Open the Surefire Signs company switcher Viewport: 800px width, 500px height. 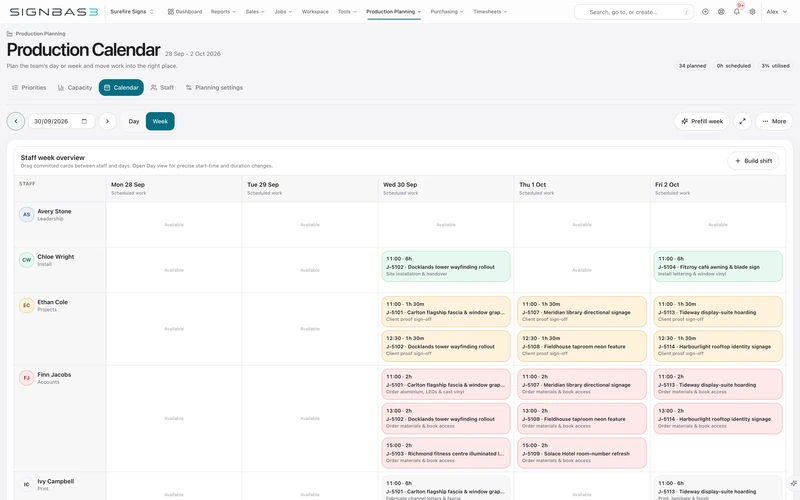point(132,12)
